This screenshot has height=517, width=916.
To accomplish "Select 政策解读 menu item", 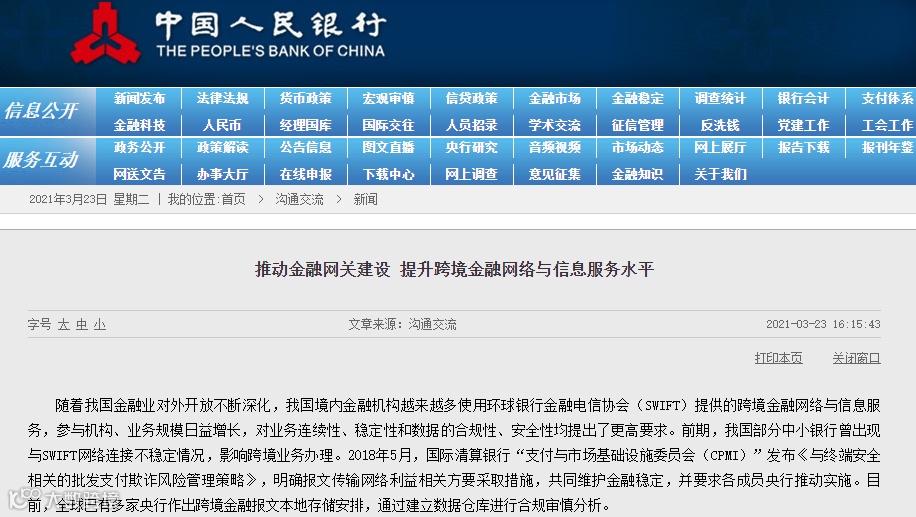I will coord(223,147).
